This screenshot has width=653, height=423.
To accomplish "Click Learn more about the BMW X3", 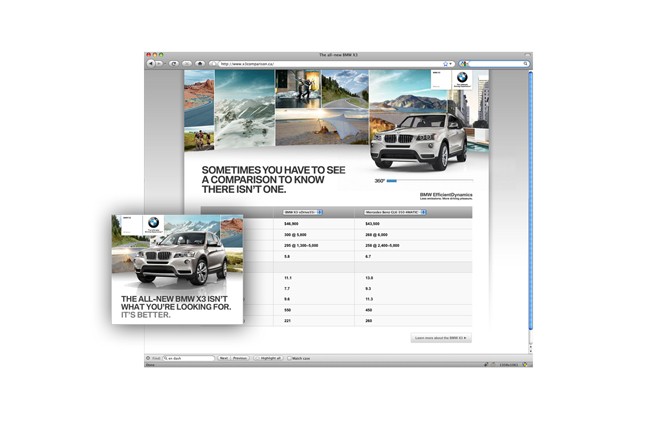I will (x=441, y=338).
